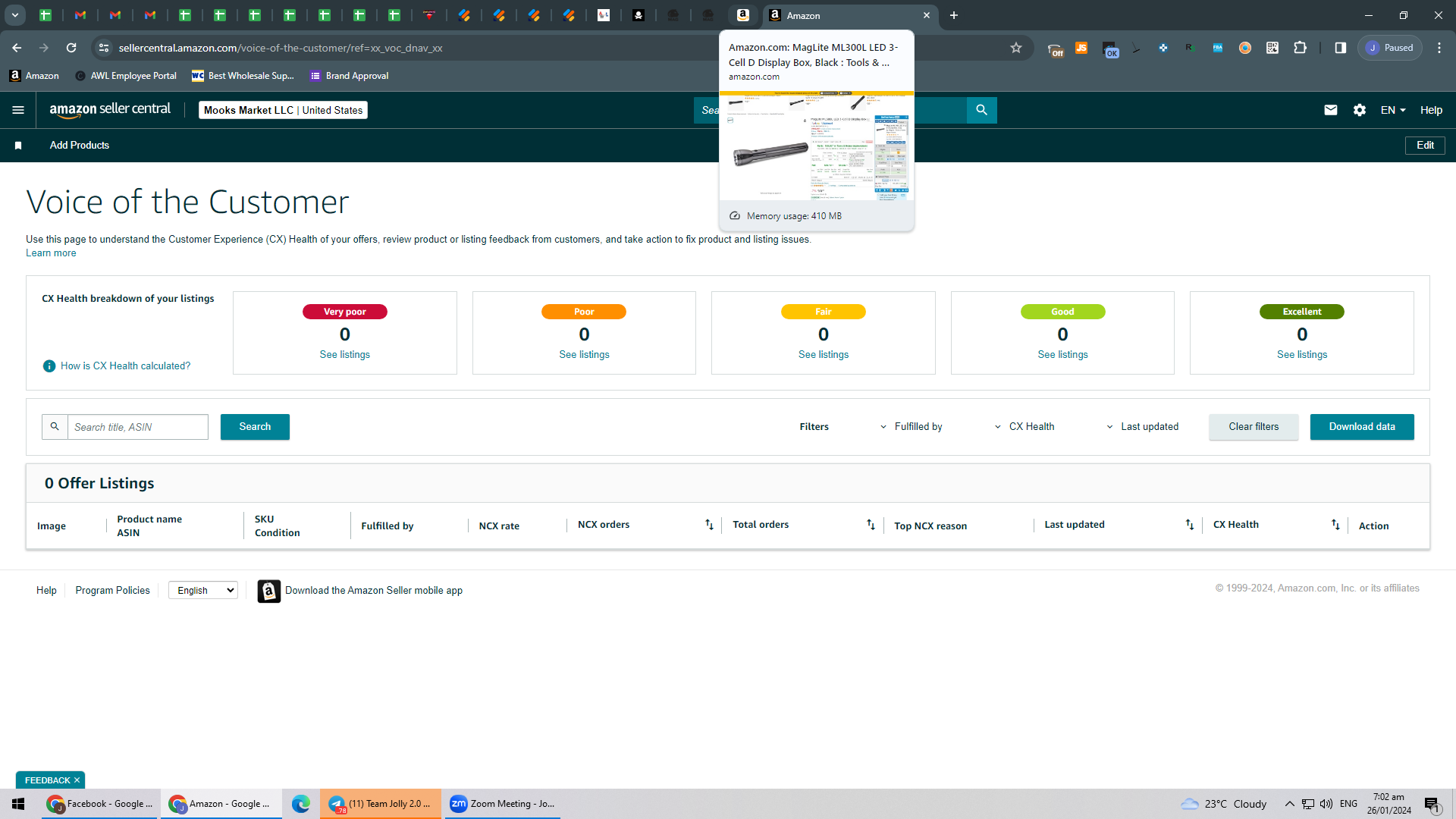This screenshot has height=819, width=1456.
Task: Open the English language selector in footer
Action: click(203, 591)
